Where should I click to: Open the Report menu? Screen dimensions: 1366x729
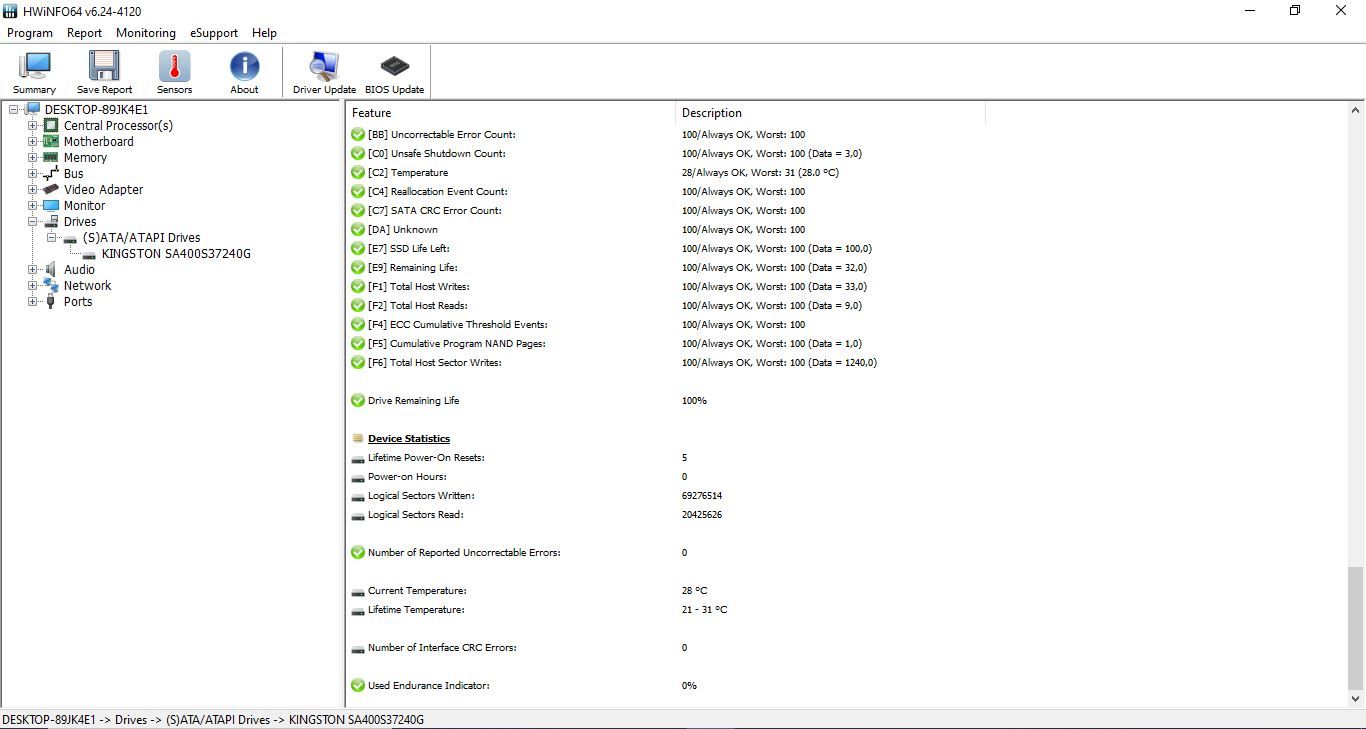(x=84, y=33)
